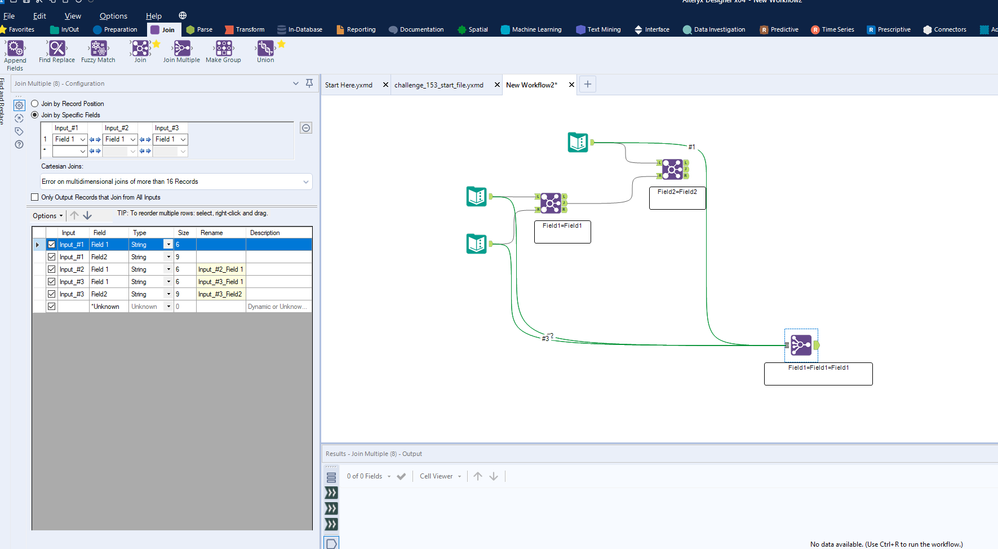
Task: Select top Input Data tool on canvas
Action: click(x=578, y=142)
